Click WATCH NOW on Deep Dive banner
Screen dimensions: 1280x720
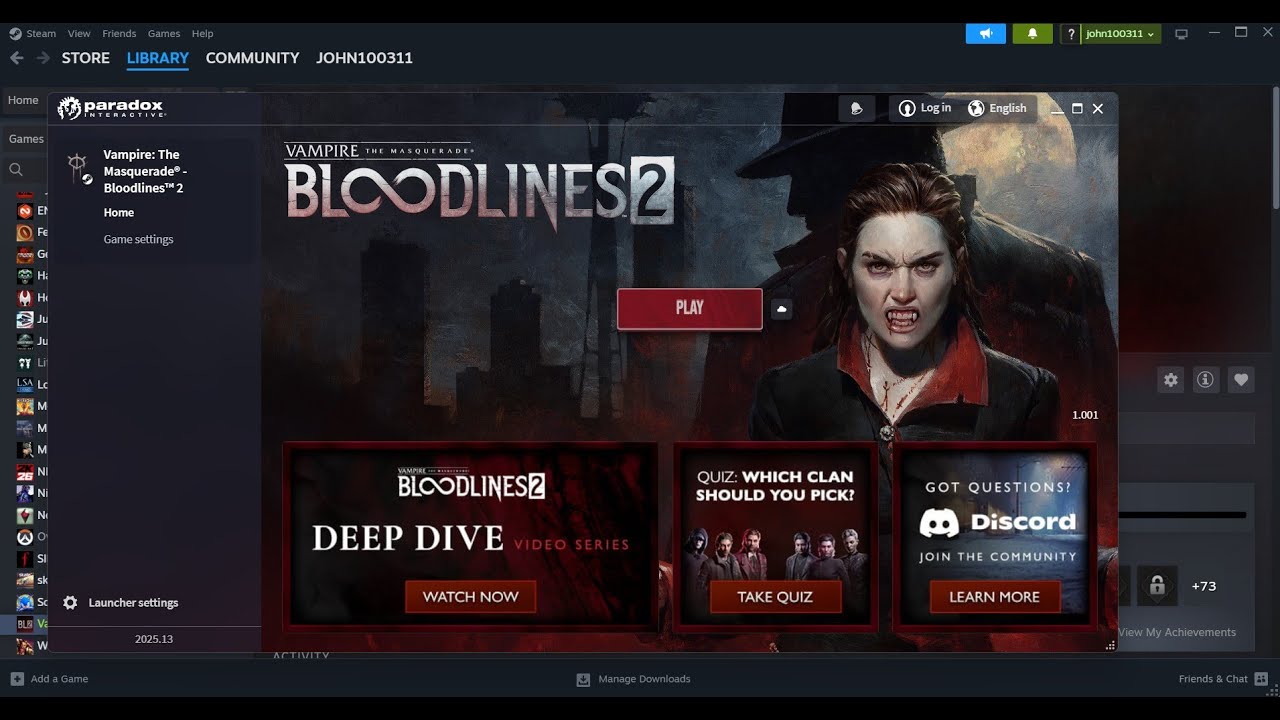pos(471,597)
